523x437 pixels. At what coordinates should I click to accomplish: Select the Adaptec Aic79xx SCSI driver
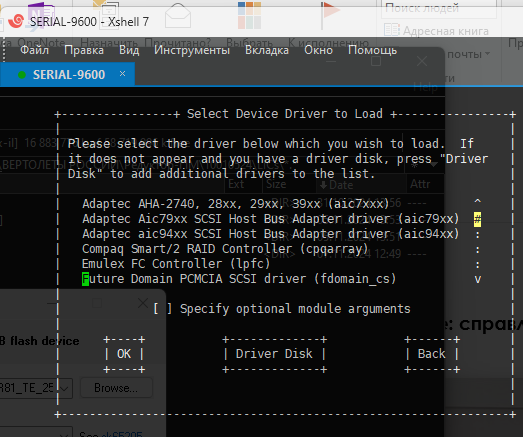(x=271, y=218)
